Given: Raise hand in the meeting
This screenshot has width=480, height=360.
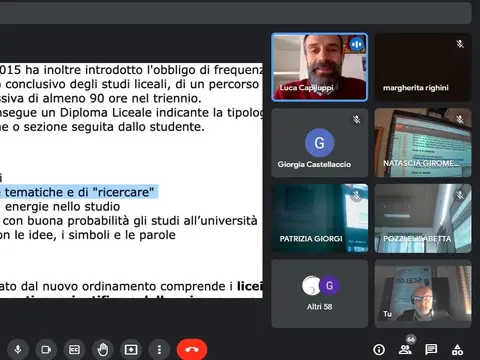Looking at the screenshot, I should pyautogui.click(x=103, y=349).
